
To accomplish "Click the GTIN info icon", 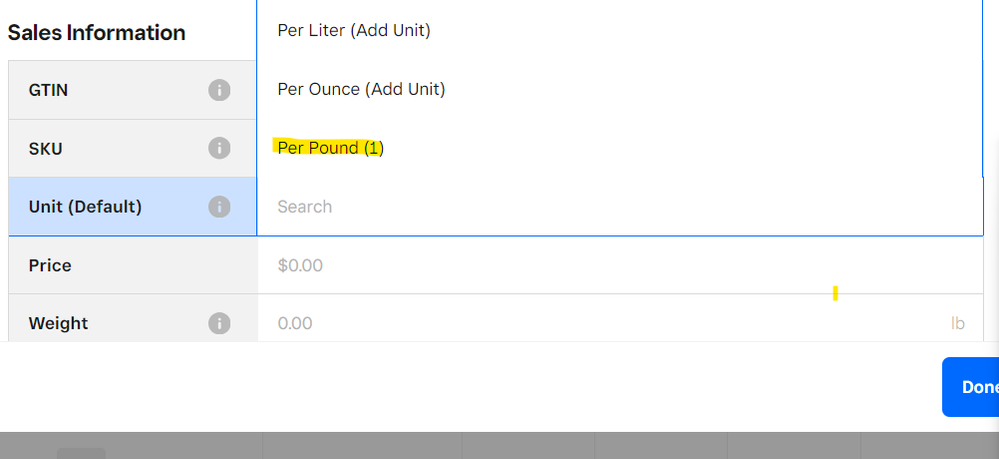I will click(x=219, y=90).
